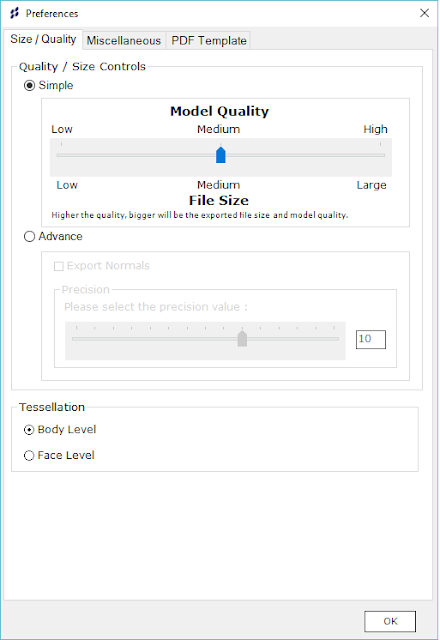The width and height of the screenshot is (440, 640).
Task: Switch to the Miscellaneous tab
Action: coord(124,40)
